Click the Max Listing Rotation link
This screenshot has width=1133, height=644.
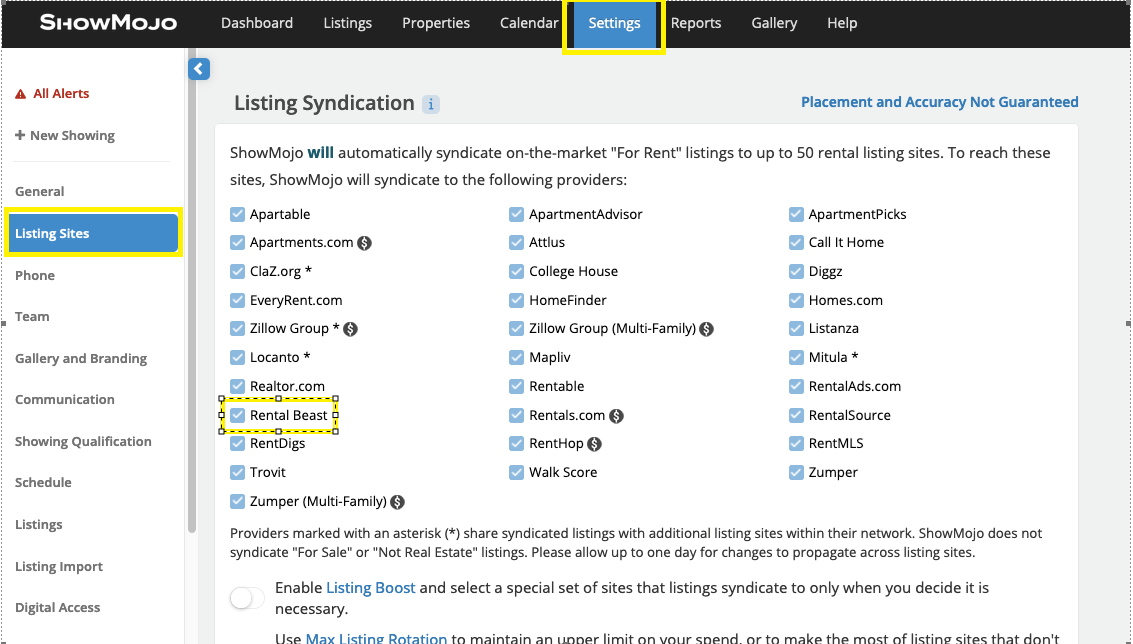376,637
